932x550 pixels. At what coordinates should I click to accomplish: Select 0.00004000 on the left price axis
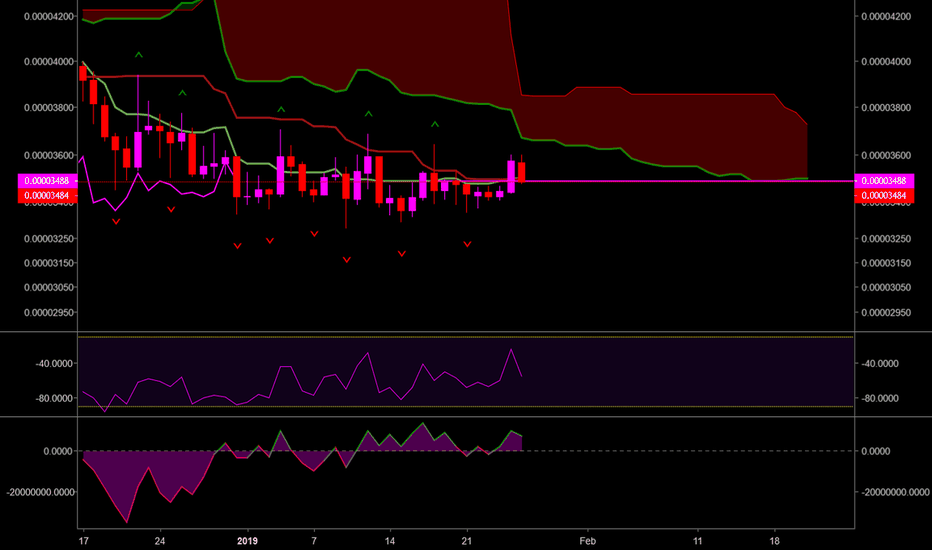coord(49,62)
